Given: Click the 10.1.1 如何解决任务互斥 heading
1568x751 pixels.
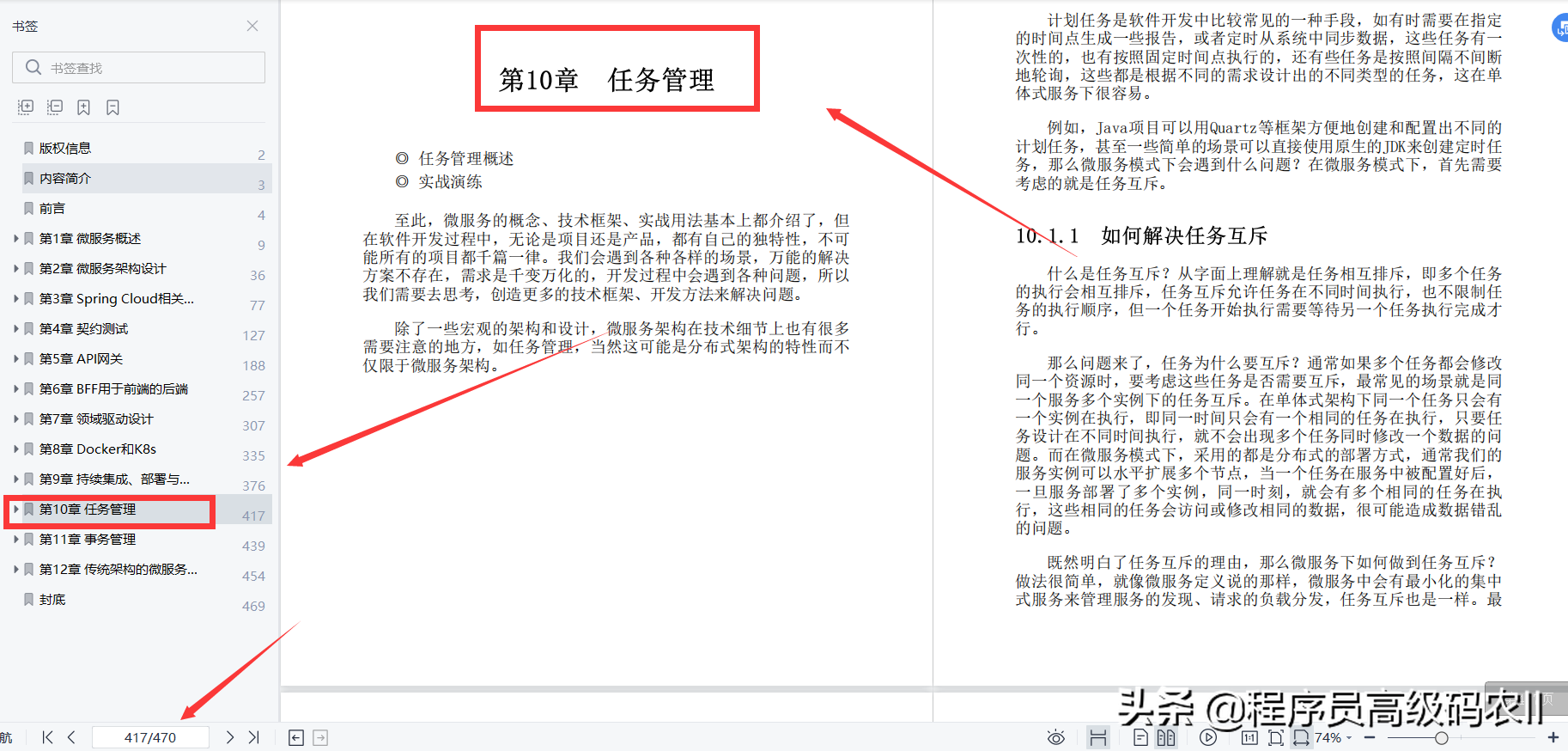Looking at the screenshot, I should [1141, 235].
